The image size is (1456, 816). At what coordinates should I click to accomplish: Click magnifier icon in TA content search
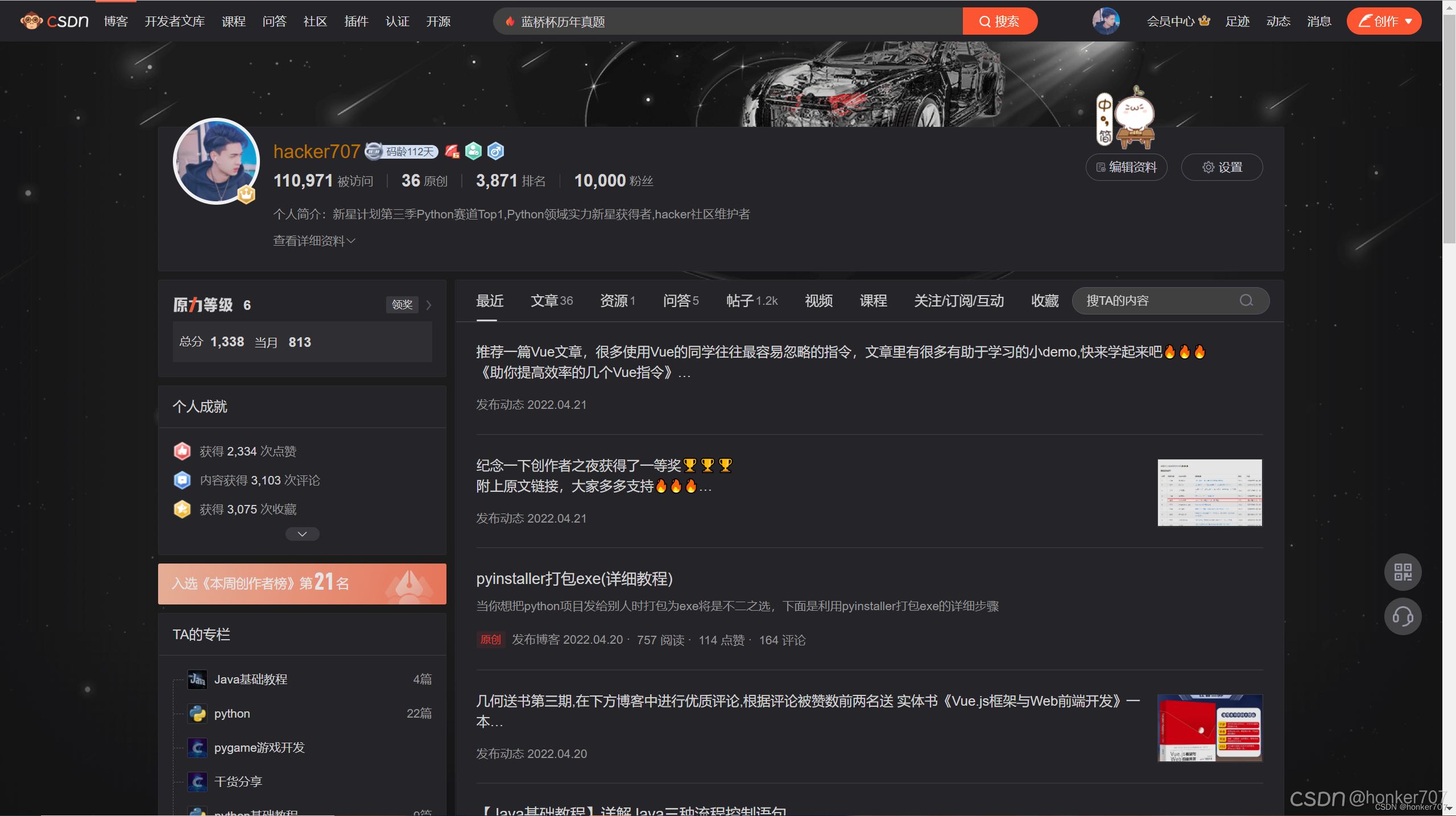coord(1246,301)
